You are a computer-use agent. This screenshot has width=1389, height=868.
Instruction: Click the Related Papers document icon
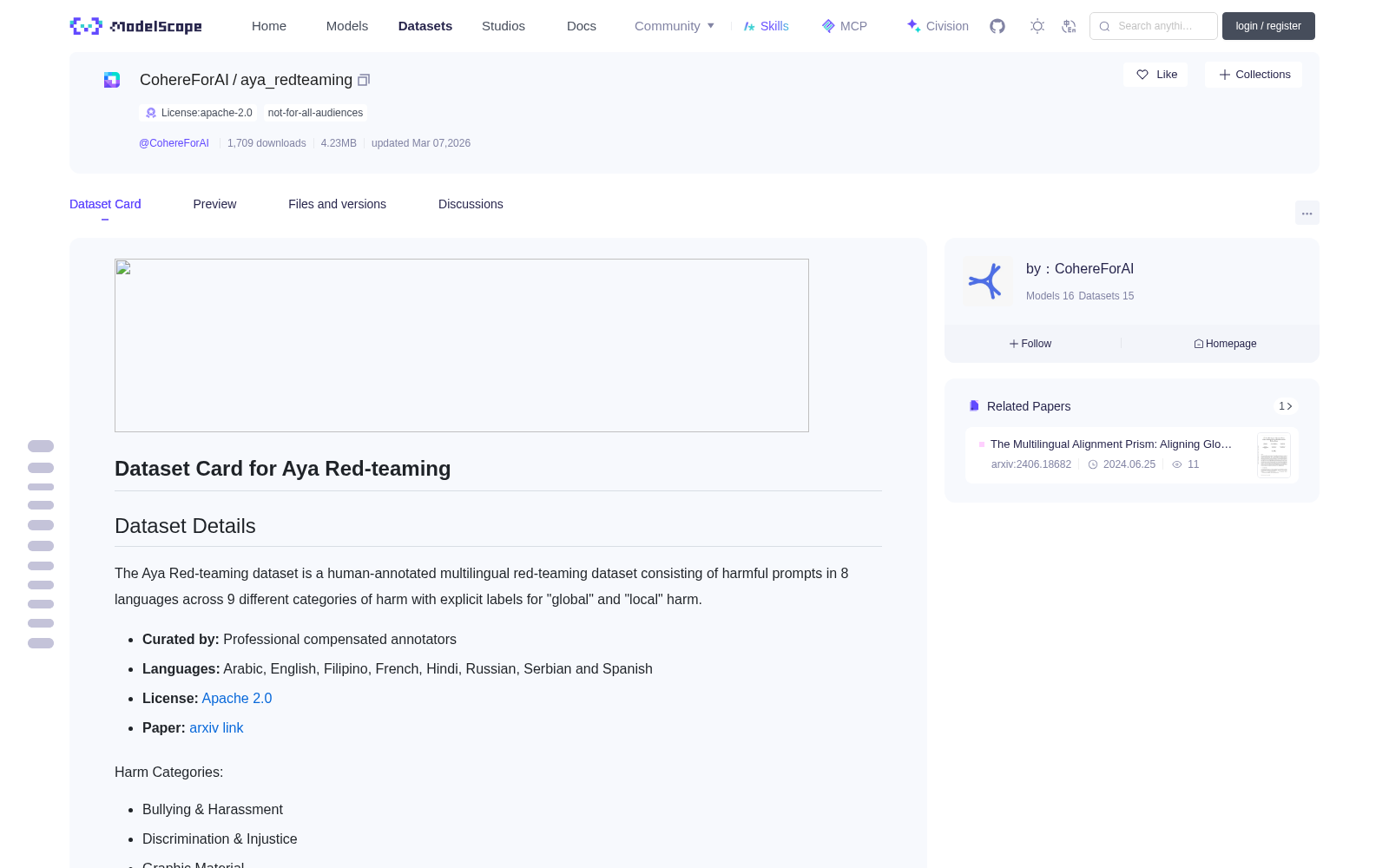pyautogui.click(x=974, y=406)
